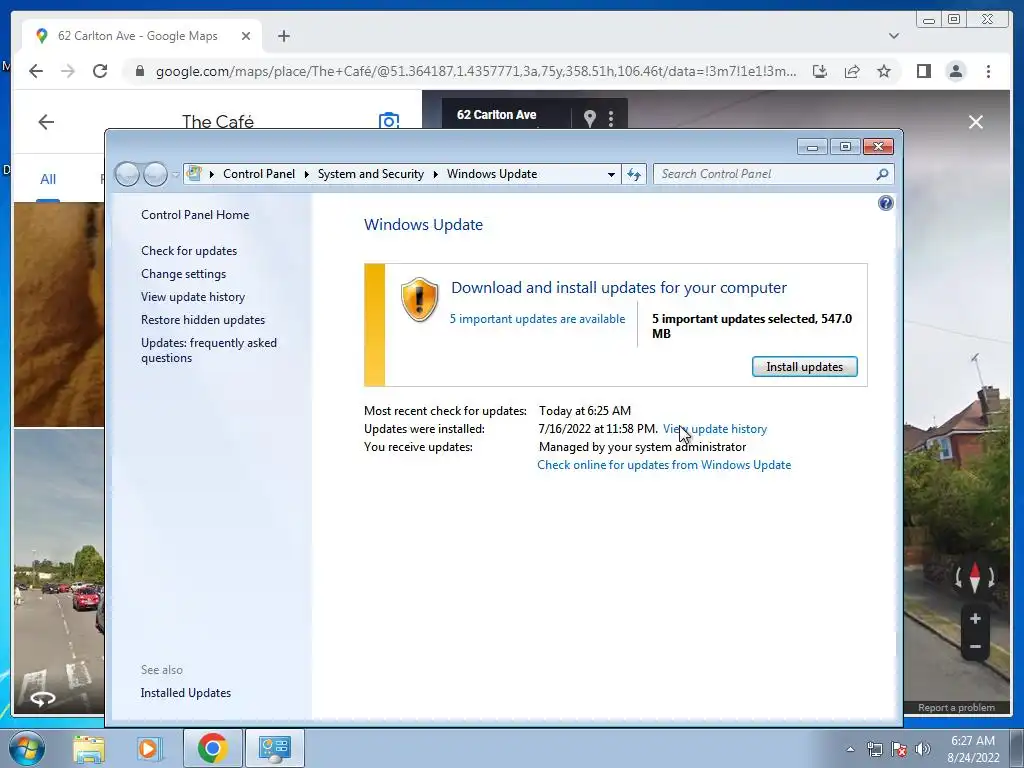Viewport: 1024px width, 768px height.
Task: Open the Action Center flag icon
Action: coord(899,749)
